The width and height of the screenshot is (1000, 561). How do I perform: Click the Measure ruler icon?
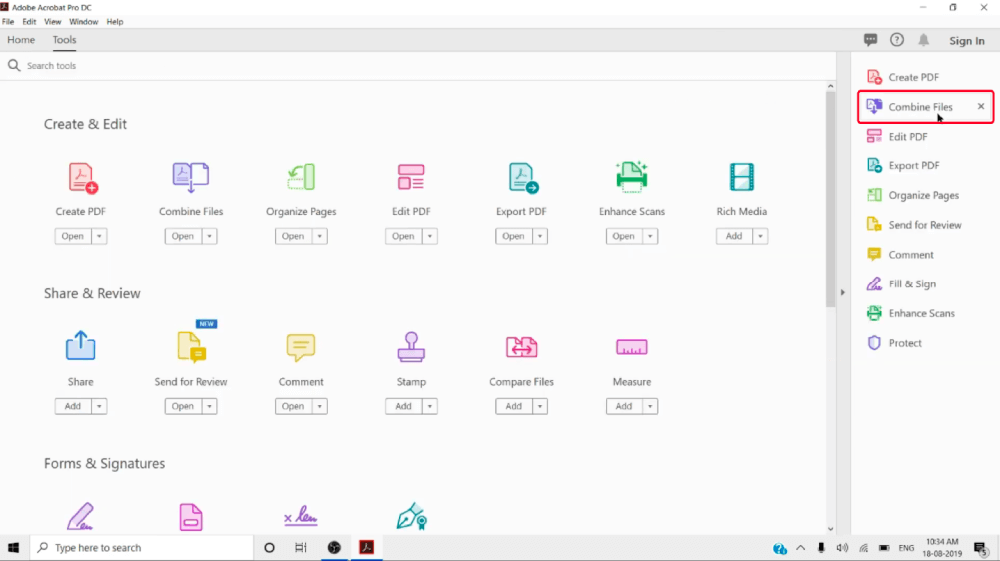point(631,347)
